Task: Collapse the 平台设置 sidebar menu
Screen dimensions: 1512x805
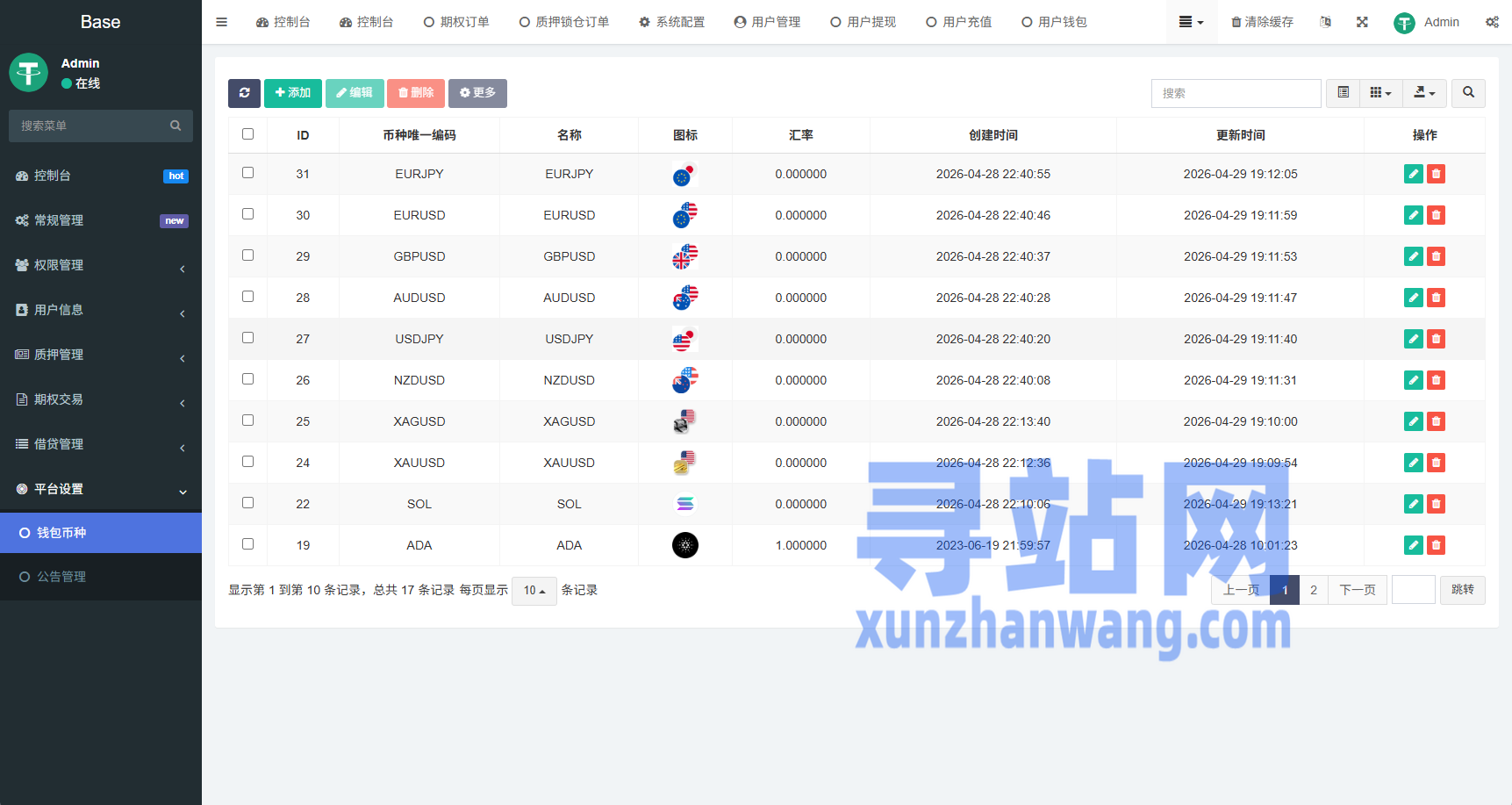Action: [x=101, y=489]
